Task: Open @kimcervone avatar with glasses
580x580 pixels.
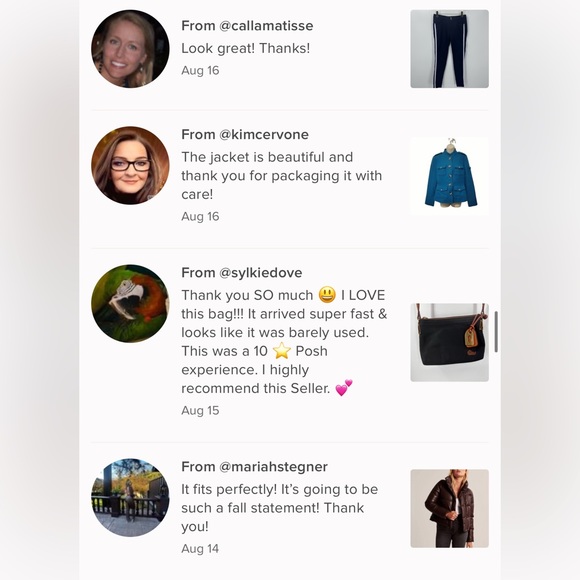Action: click(x=130, y=165)
